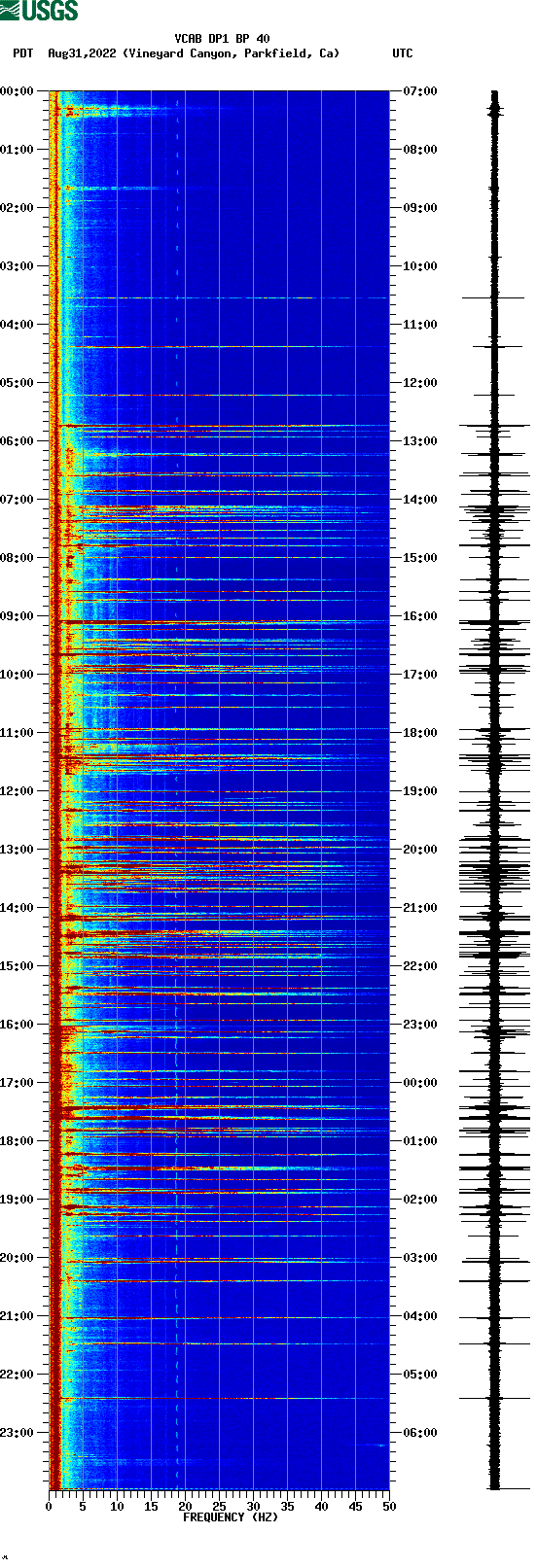Screen dimensions: 537x1568
Task: Click the frequency tick label '30'
Action: [253, 1508]
